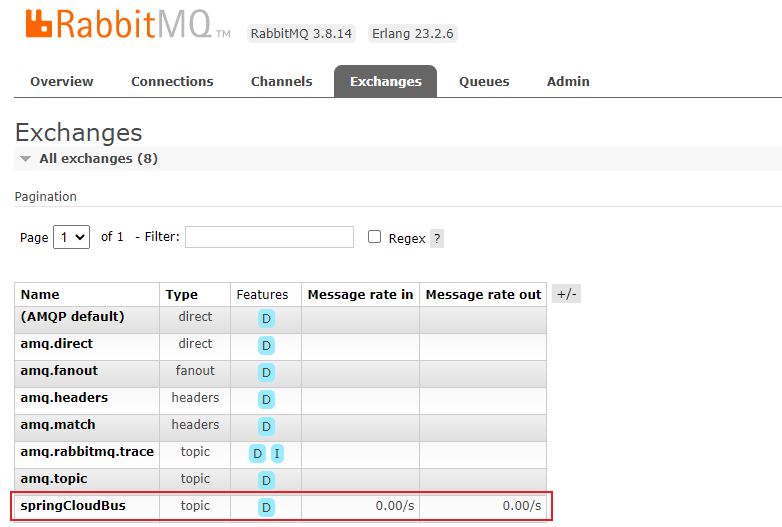The height and width of the screenshot is (527, 782).
Task: Click the D feature badge for amq.fanout
Action: pos(266,372)
